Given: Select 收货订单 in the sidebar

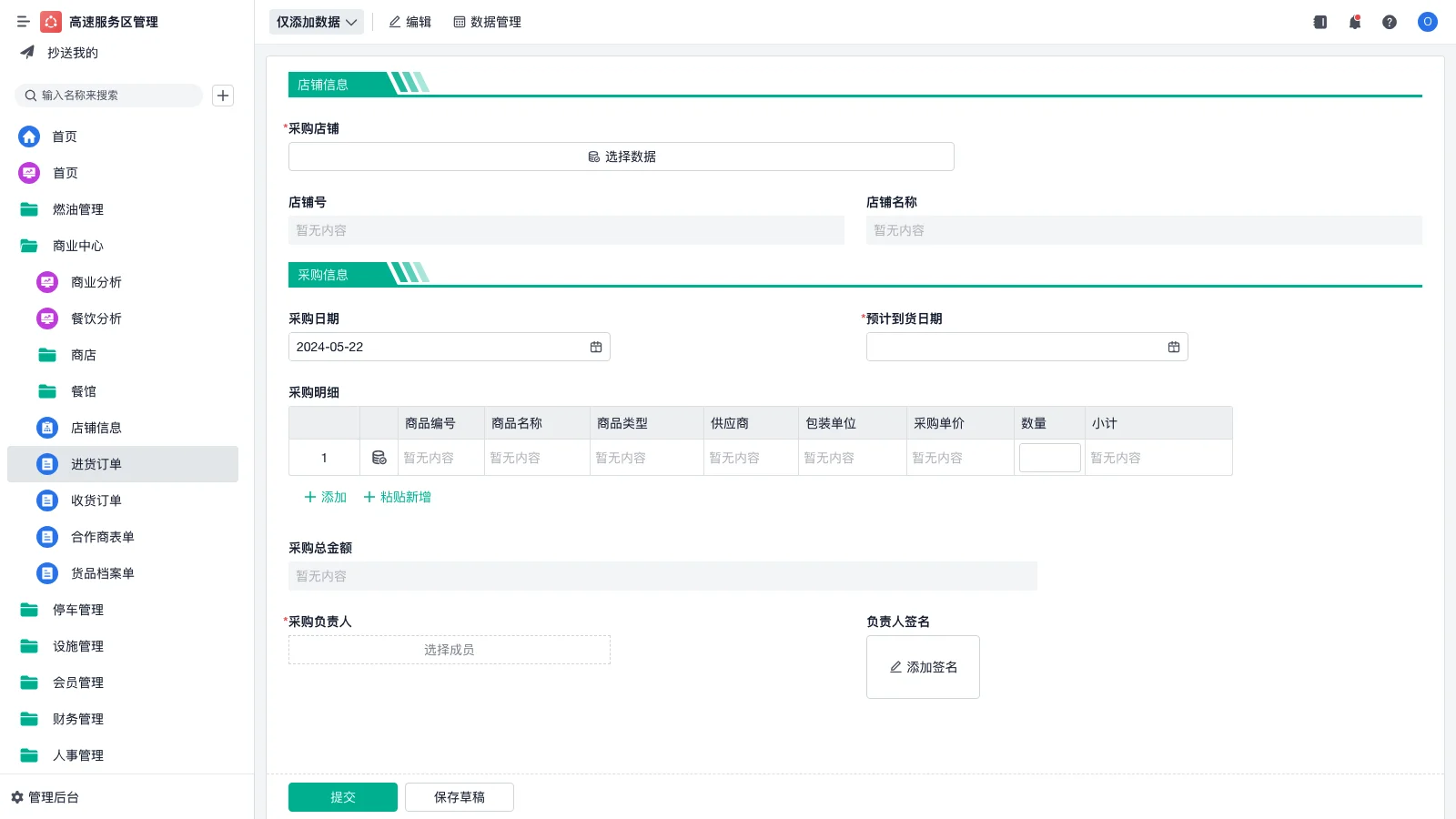Looking at the screenshot, I should [95, 500].
